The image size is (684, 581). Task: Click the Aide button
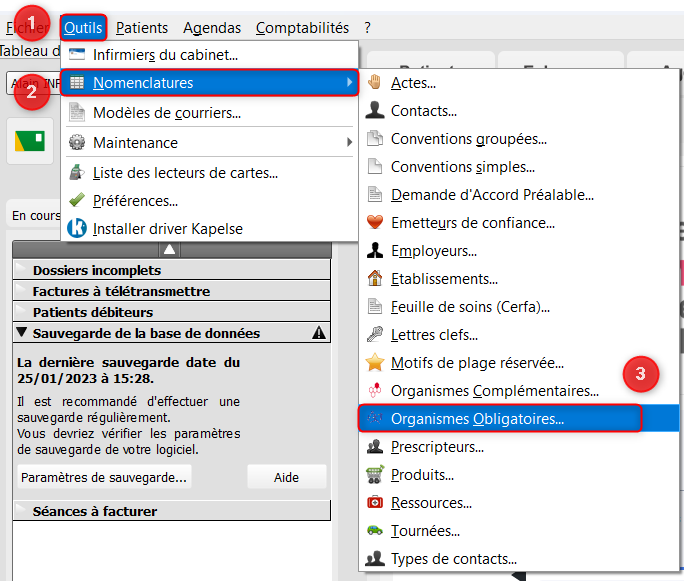pyautogui.click(x=286, y=478)
